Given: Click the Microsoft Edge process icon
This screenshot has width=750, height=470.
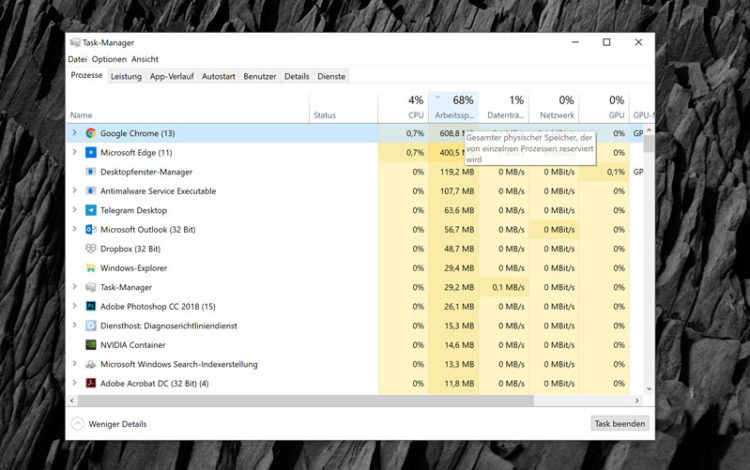Looking at the screenshot, I should 90,153.
